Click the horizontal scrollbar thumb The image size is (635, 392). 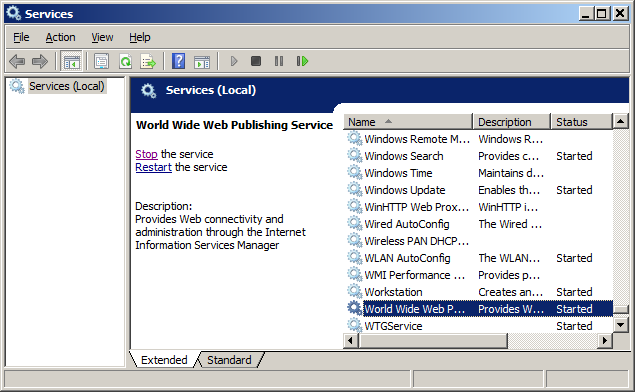click(433, 341)
